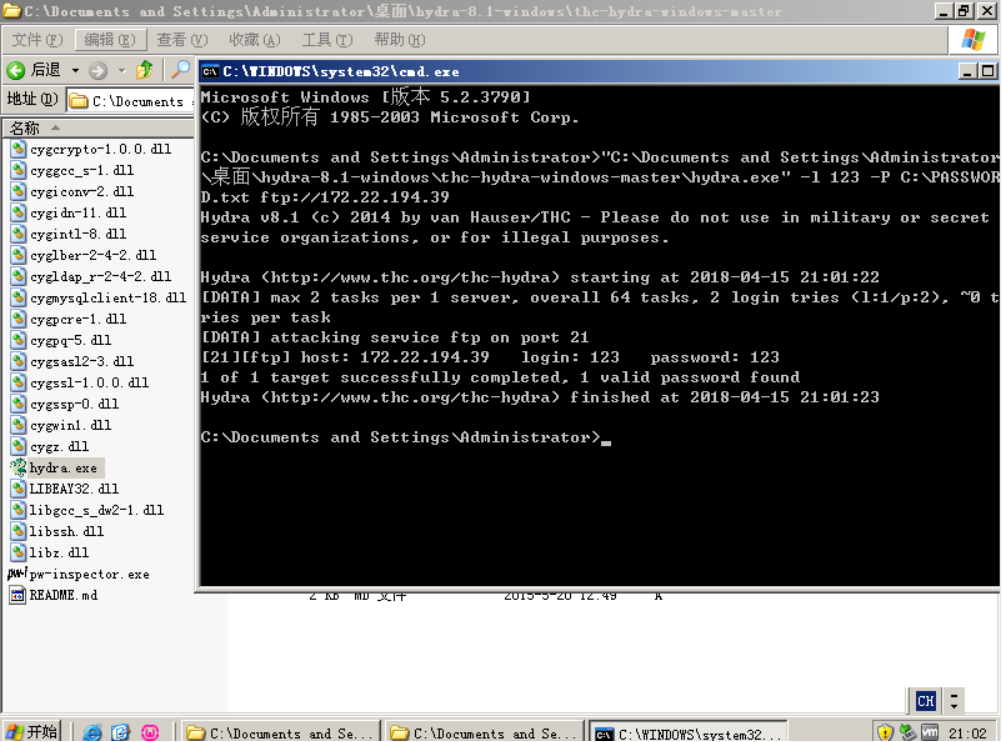Open the 帮助(H) menu

point(400,40)
